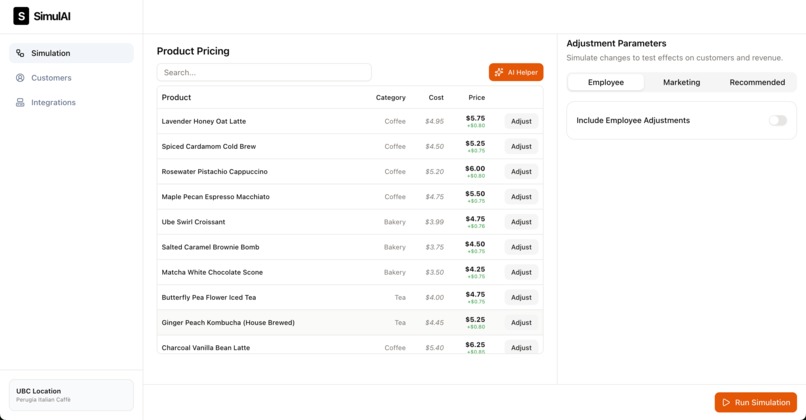The image size is (806, 420).
Task: Click the $5.75 price of Lavender Latte
Action: click(475, 118)
